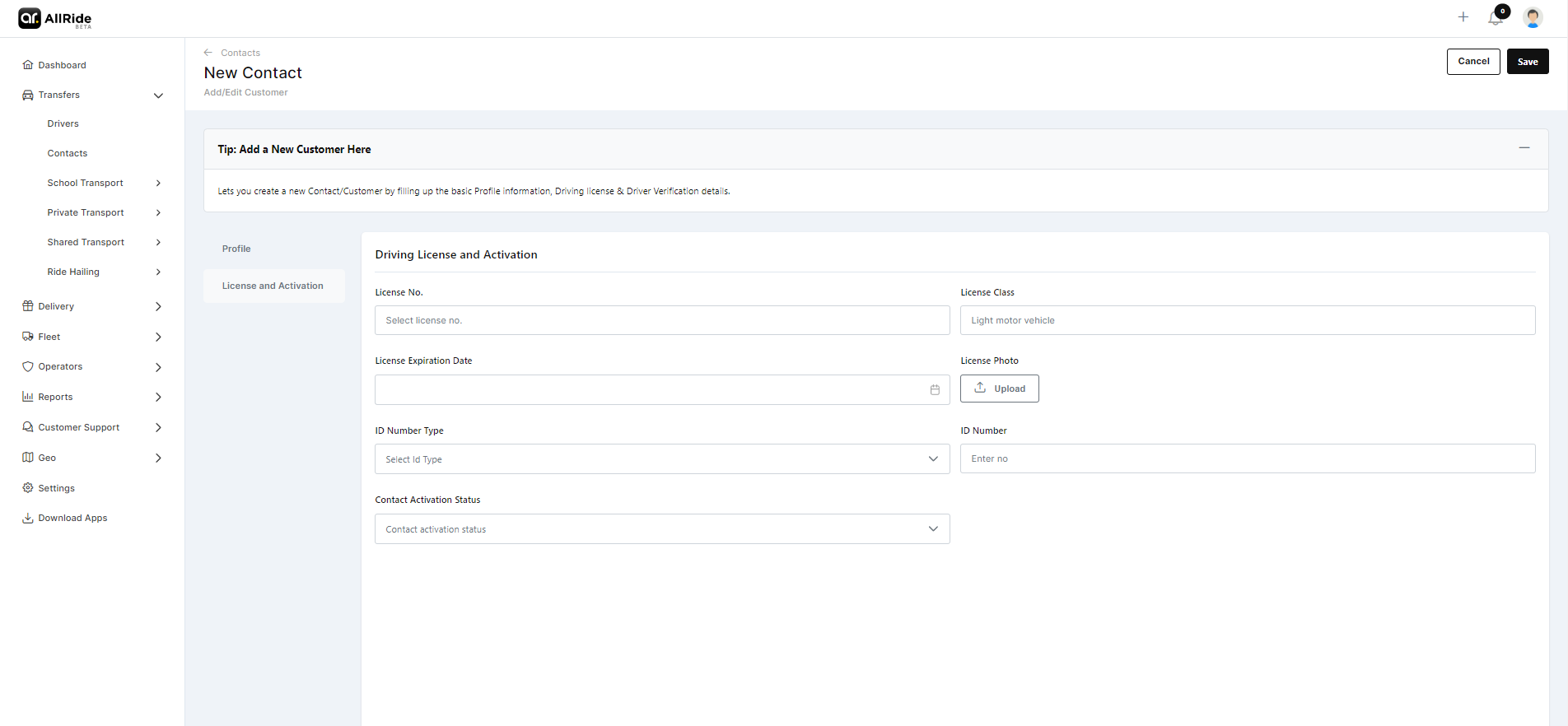Click the plus icon in top bar
The height and width of the screenshot is (726, 1568).
1463,17
